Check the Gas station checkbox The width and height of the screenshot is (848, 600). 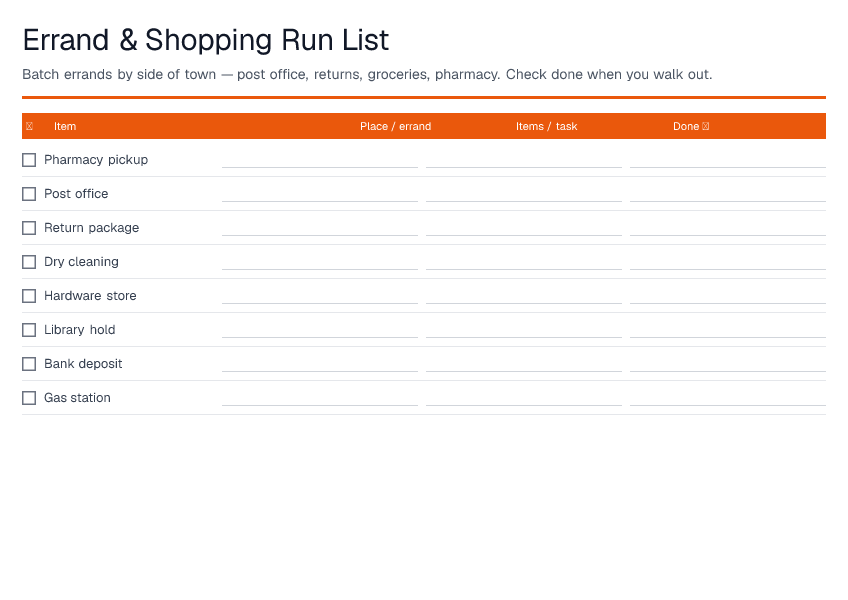tap(29, 399)
